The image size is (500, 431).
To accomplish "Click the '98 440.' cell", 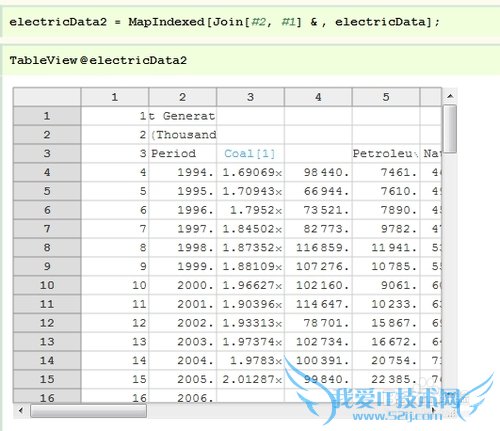I will click(x=318, y=172).
